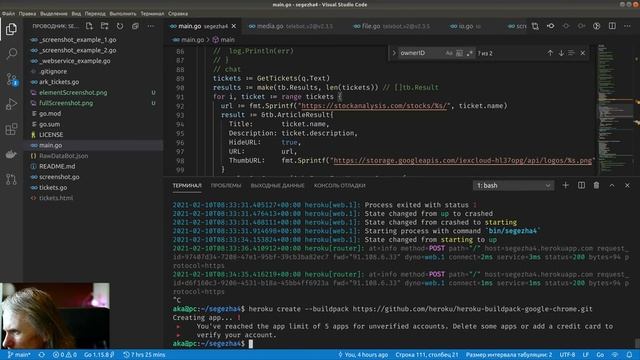The width and height of the screenshot is (640, 360).
Task: Open changes compare icon in editor toolbar
Action: (535, 26)
